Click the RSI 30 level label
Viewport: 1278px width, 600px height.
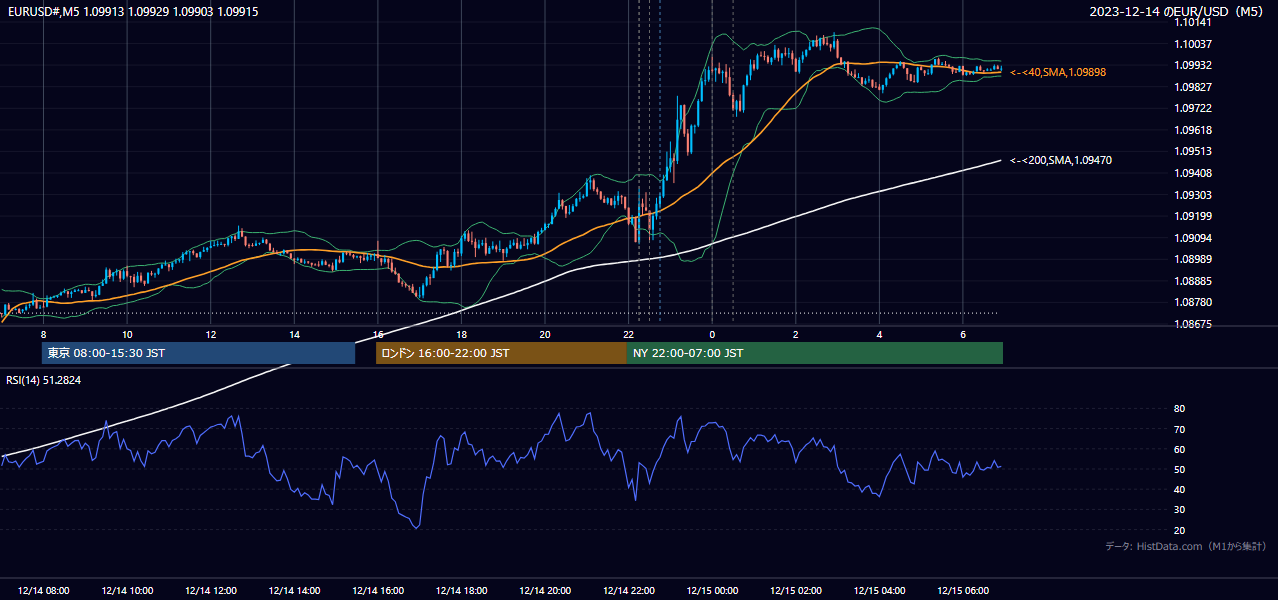[1179, 510]
